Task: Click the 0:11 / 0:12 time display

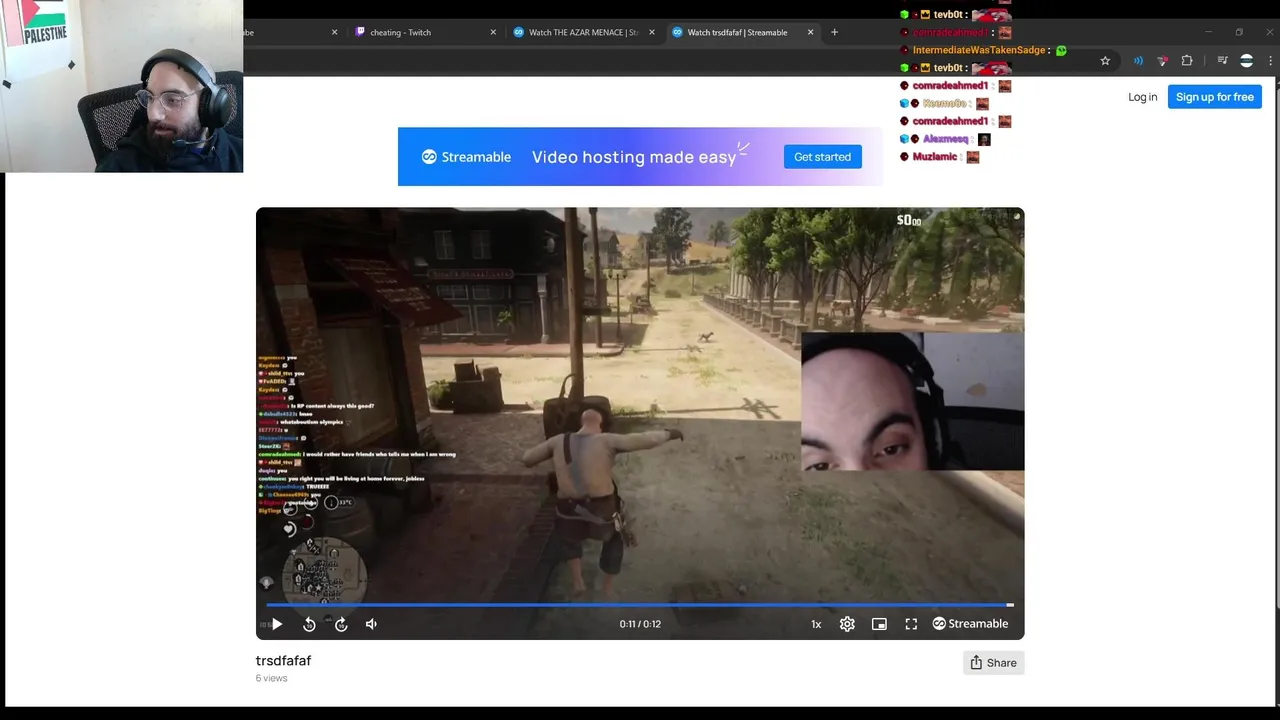Action: (x=640, y=624)
